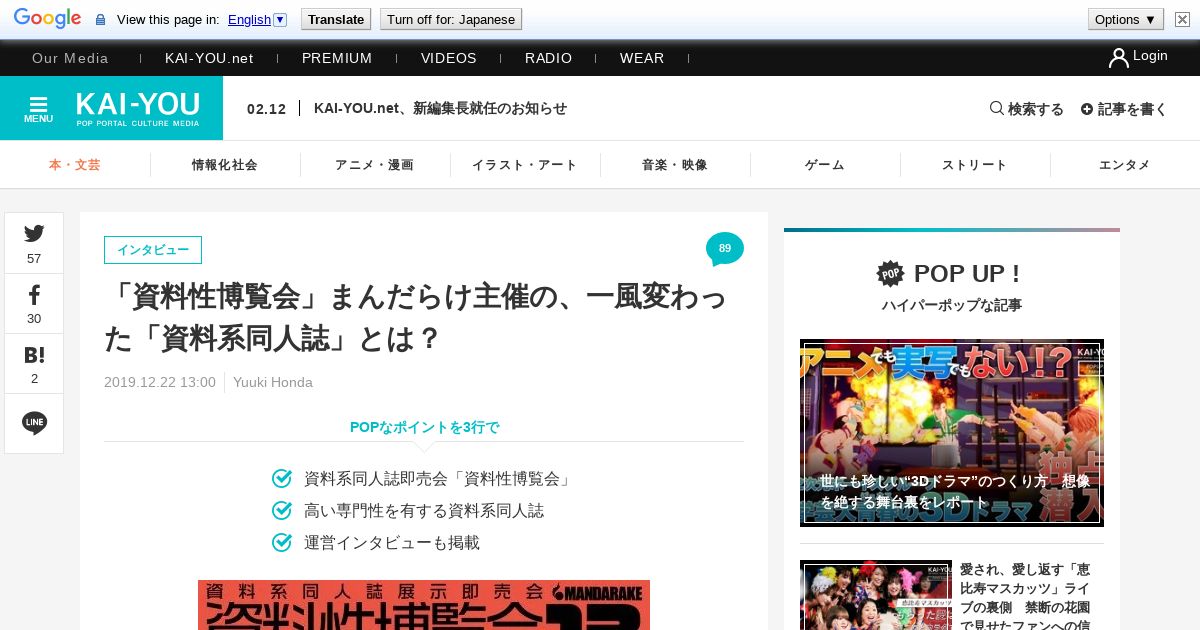Image resolution: width=1200 pixels, height=630 pixels.
Task: Open the Options dropdown
Action: point(1125,19)
